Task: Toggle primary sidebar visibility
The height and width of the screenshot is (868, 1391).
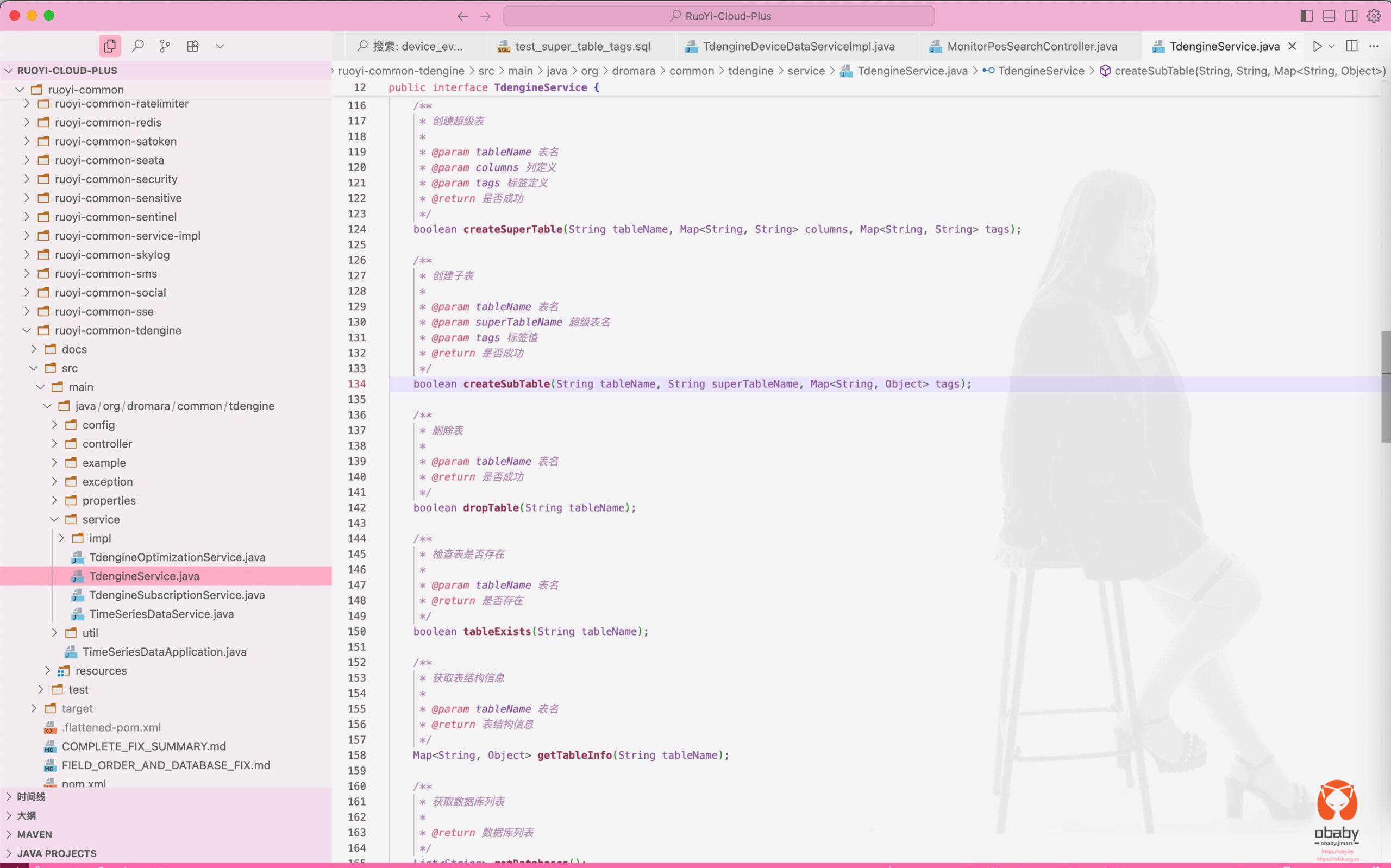Action: 1307,16
